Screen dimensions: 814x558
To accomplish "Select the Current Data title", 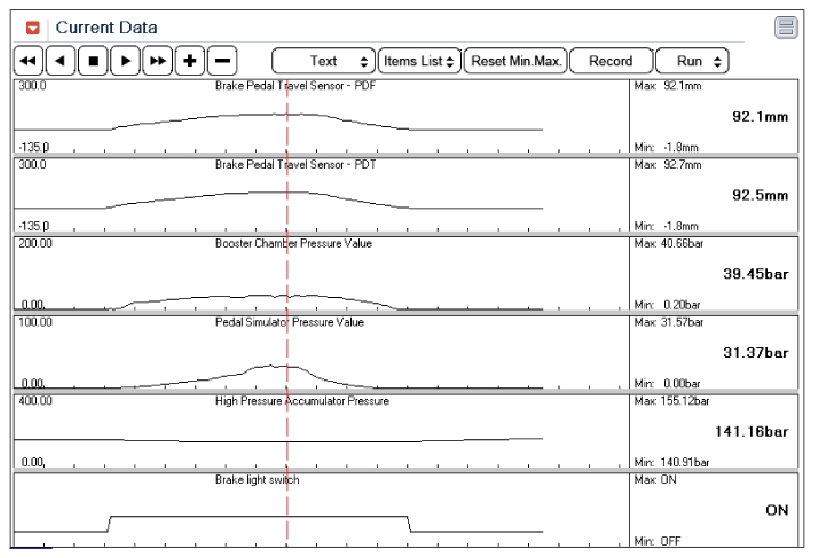I will [x=106, y=28].
